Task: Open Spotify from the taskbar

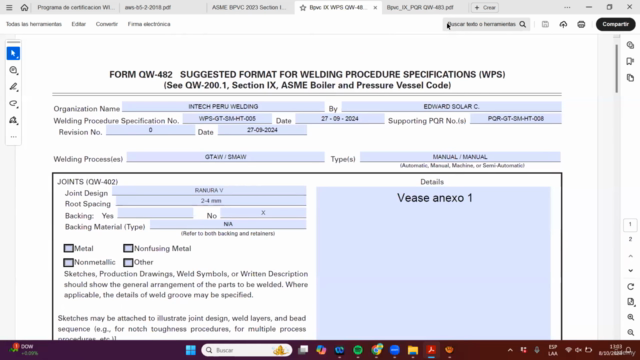Action: [x=358, y=350]
